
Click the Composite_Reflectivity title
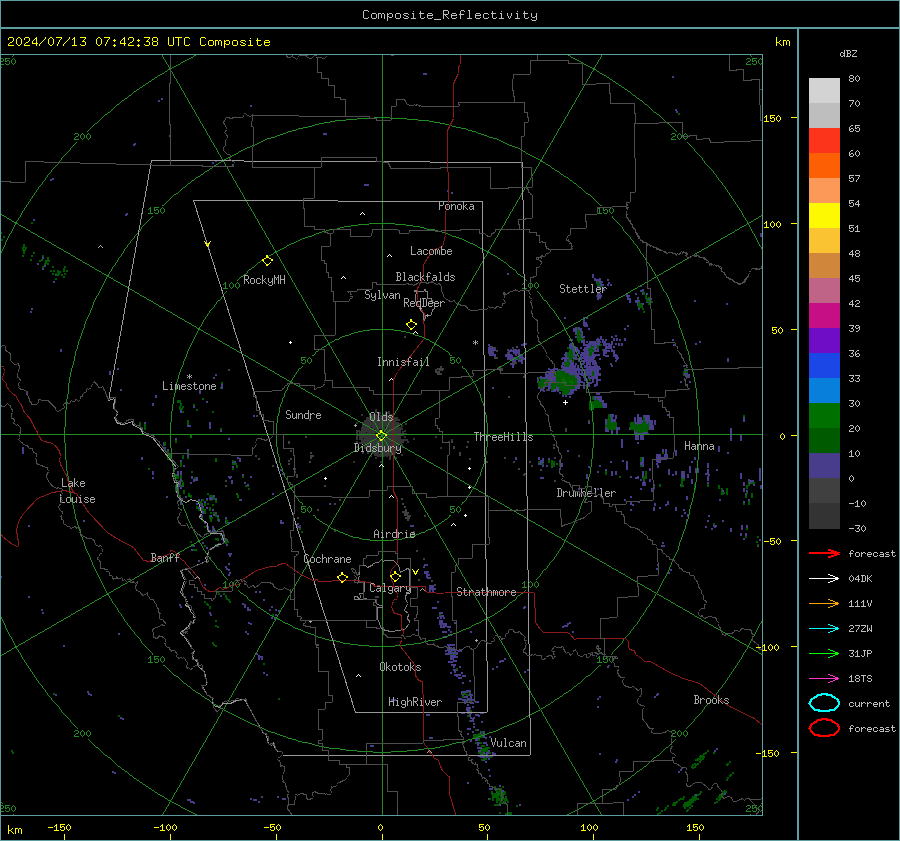(x=450, y=15)
